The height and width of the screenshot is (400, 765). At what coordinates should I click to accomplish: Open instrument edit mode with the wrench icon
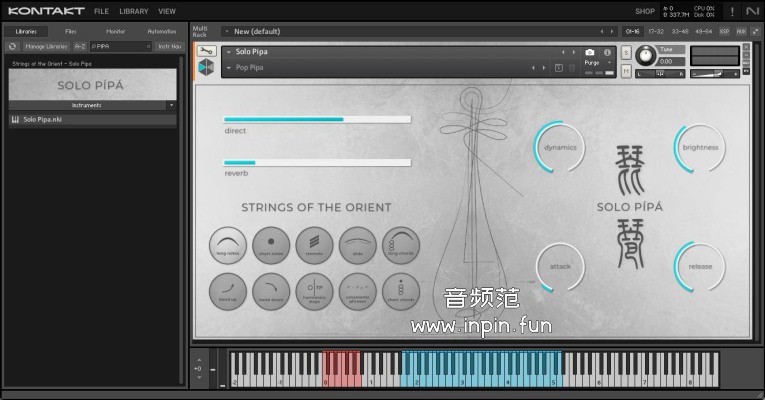coord(206,51)
